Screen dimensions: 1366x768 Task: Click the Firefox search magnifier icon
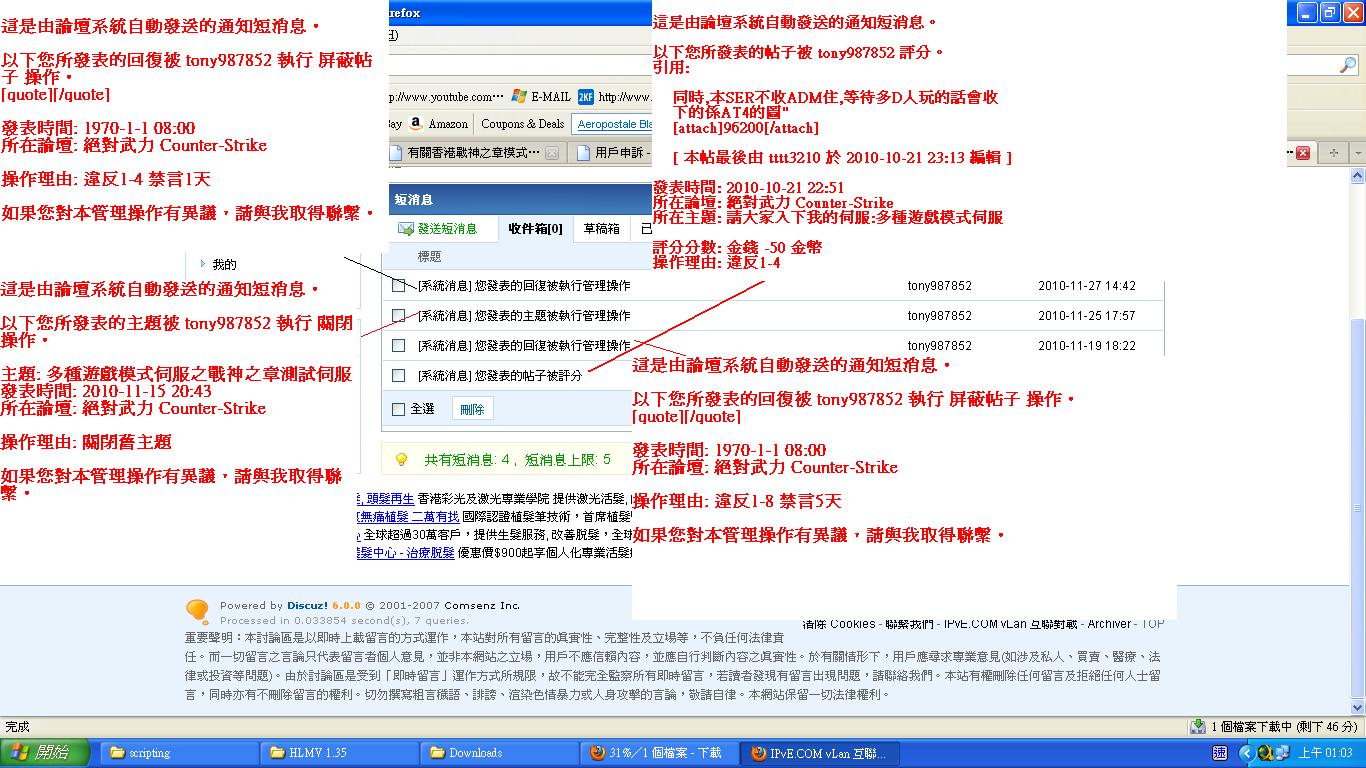click(x=1348, y=65)
